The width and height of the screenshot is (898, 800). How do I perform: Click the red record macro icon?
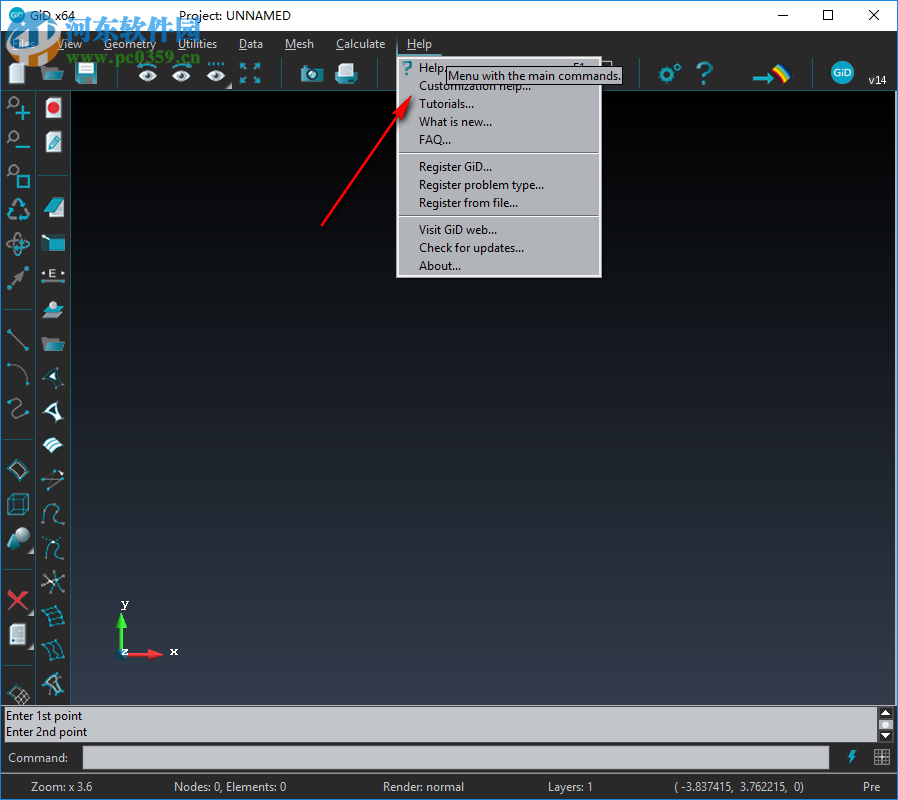53,108
